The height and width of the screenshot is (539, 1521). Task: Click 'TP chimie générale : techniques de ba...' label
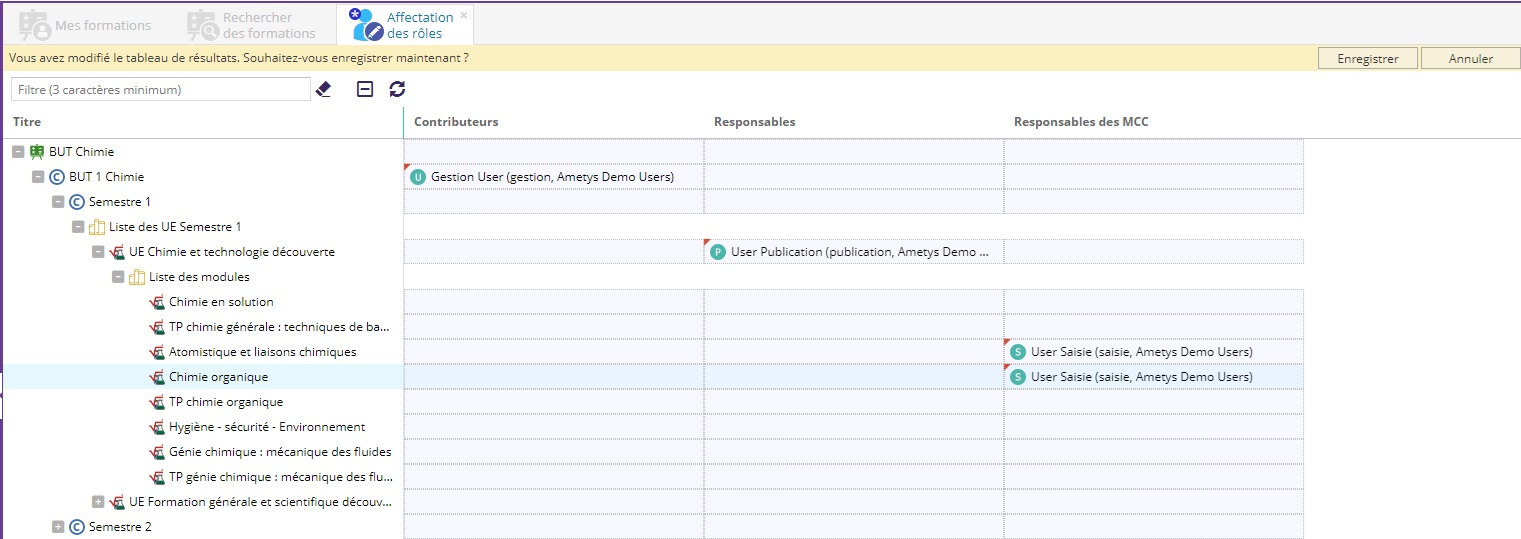pos(280,327)
